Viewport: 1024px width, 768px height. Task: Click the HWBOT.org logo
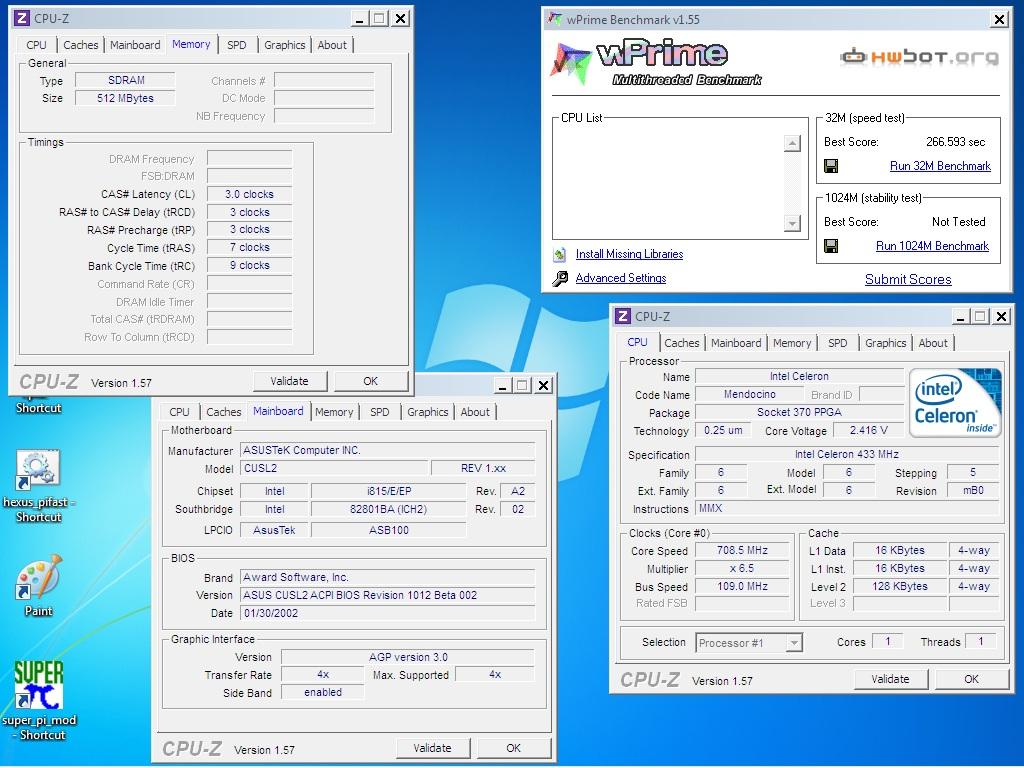point(919,57)
